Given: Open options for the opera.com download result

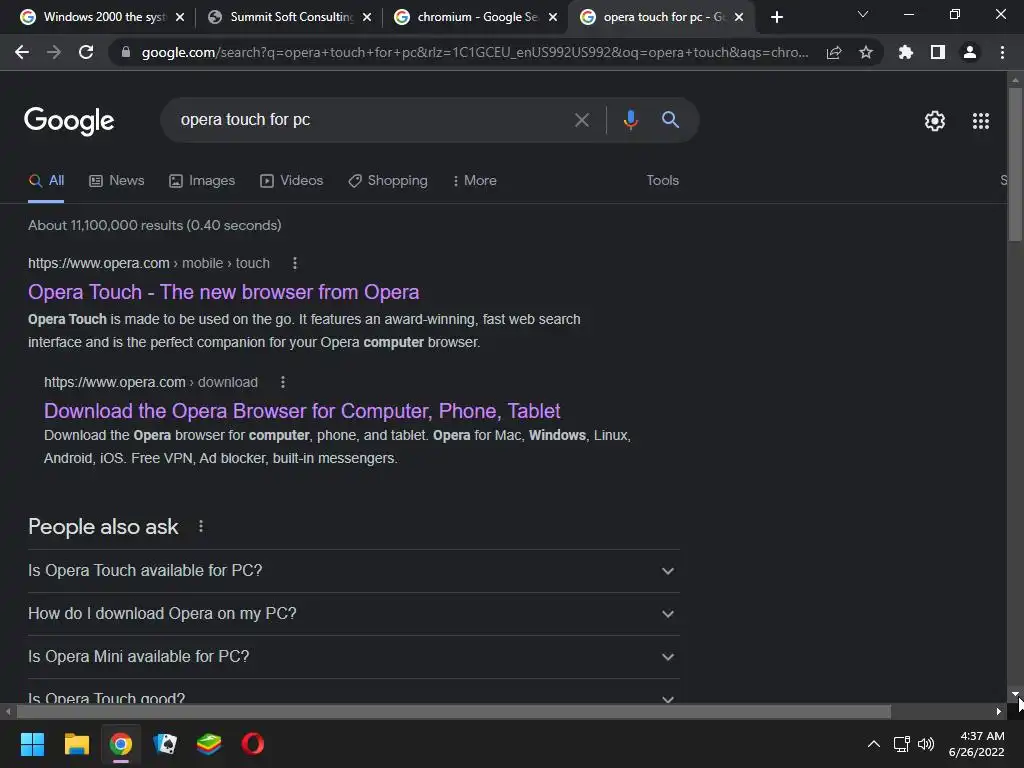Looking at the screenshot, I should pyautogui.click(x=283, y=382).
